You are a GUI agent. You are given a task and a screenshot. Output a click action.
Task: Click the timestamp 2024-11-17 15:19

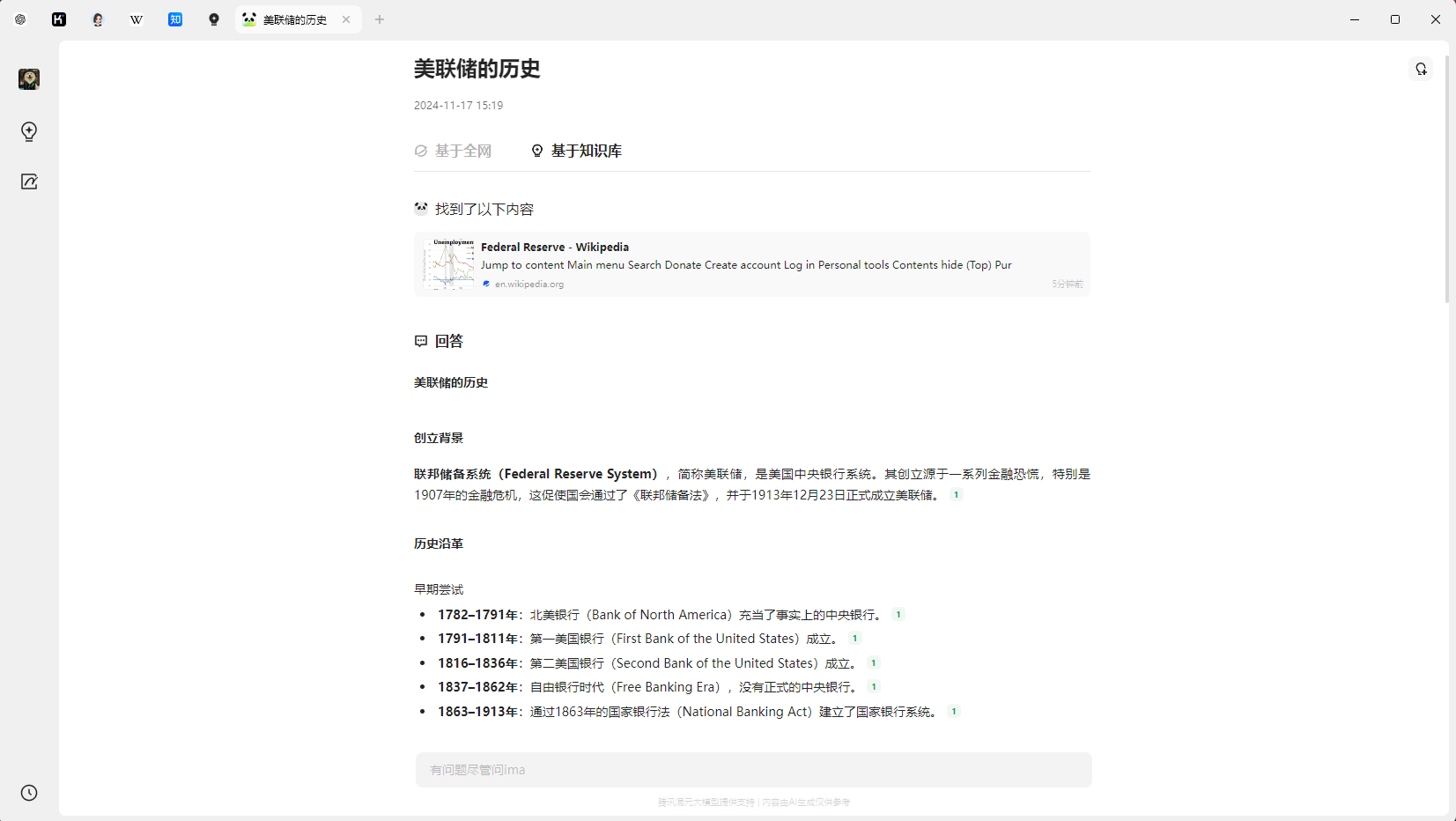point(459,106)
